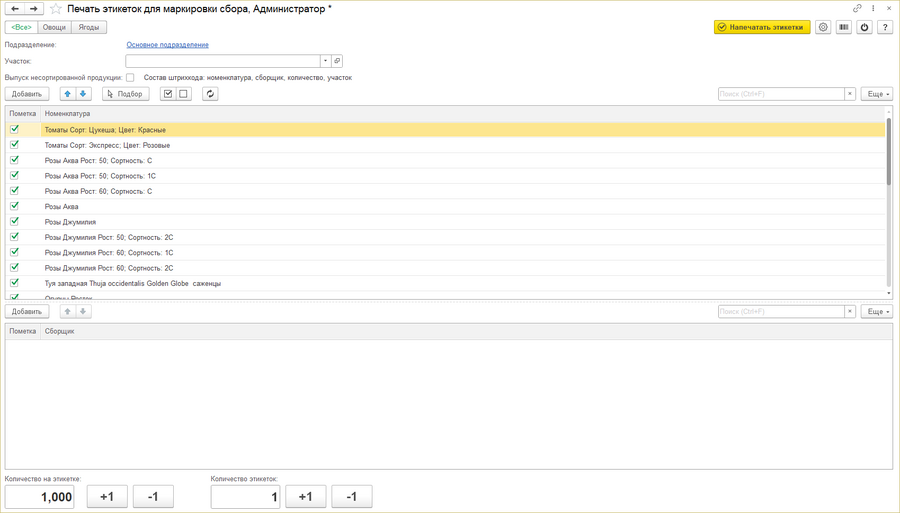
Task: Open the three-dot form menu
Action: [x=874, y=9]
